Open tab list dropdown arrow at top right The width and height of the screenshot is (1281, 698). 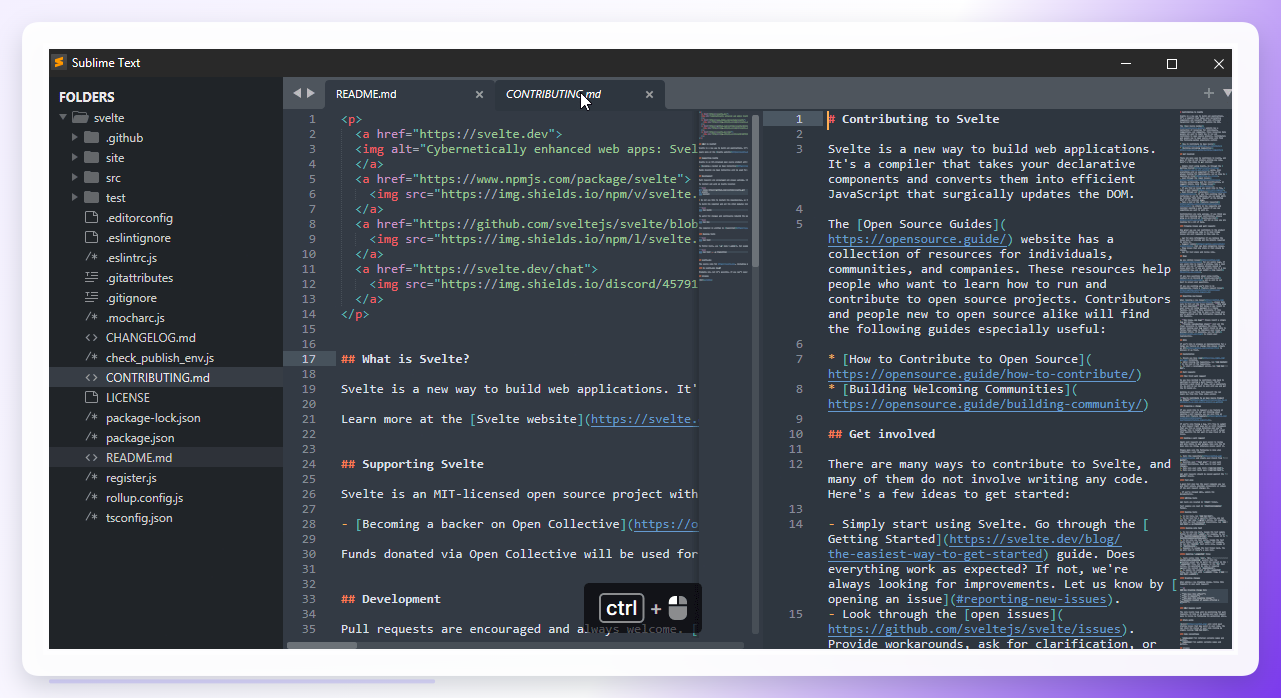coord(1227,93)
